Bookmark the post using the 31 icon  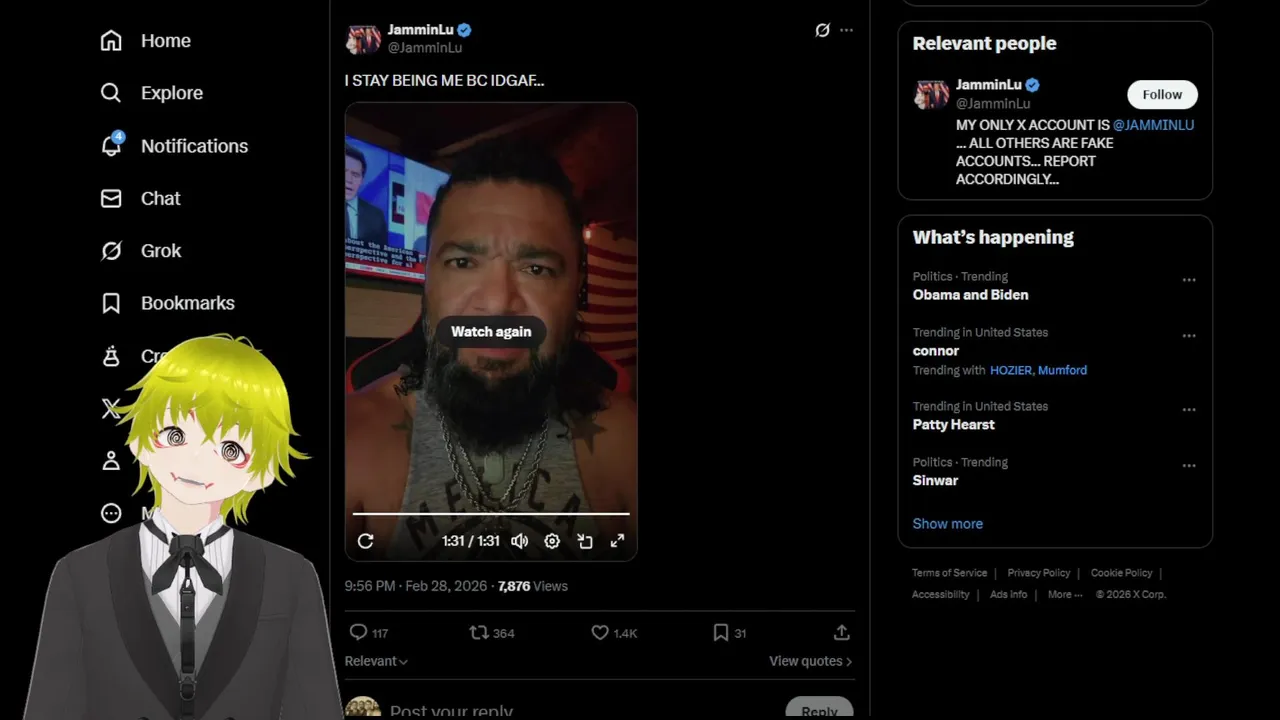click(x=720, y=632)
